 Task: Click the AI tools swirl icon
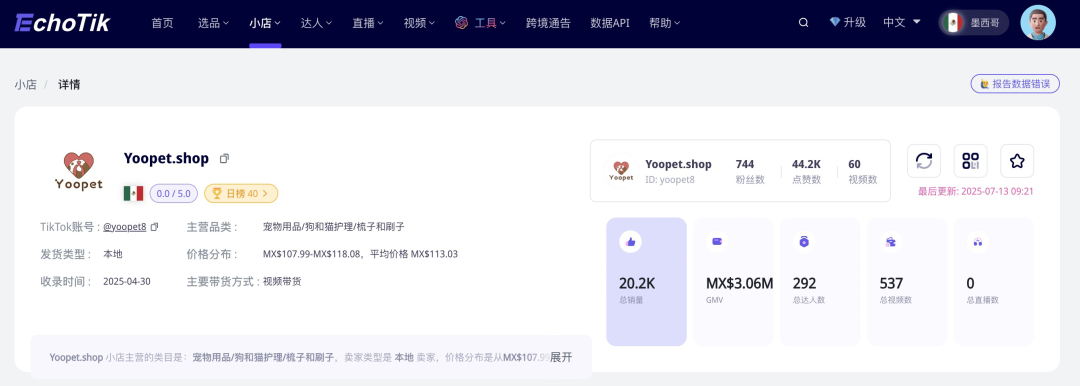(461, 23)
